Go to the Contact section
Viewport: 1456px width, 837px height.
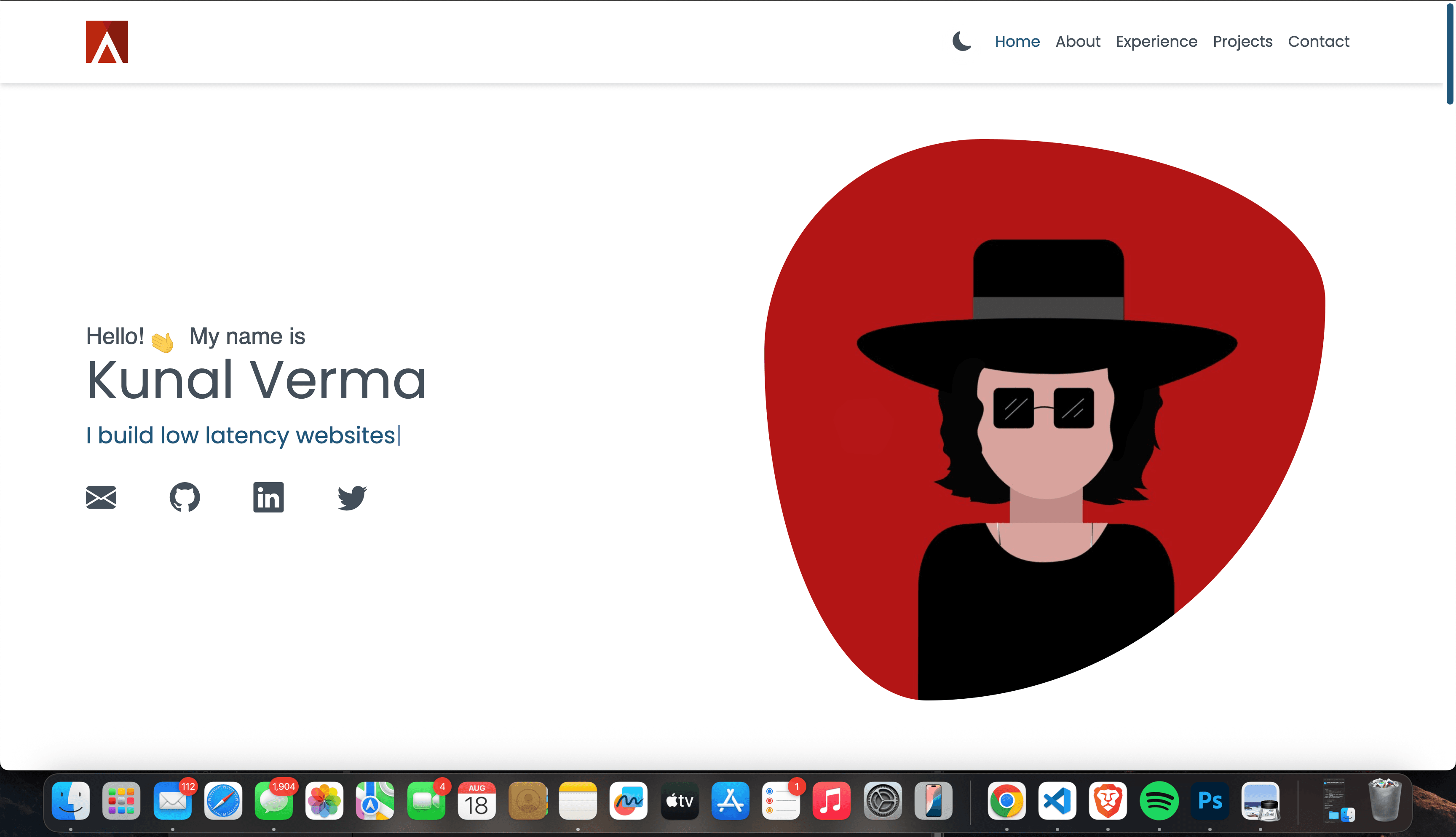1318,41
